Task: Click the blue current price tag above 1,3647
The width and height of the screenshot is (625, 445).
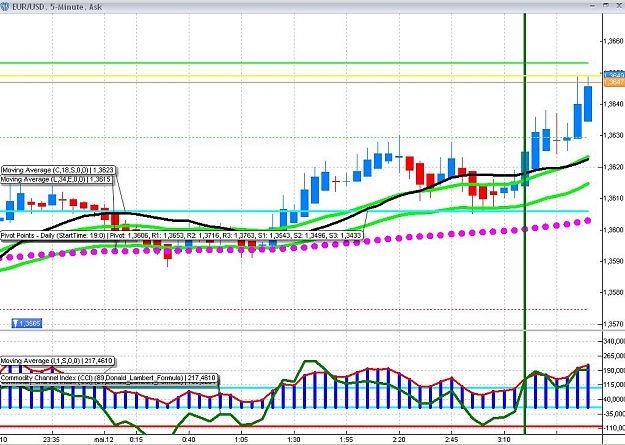Action: (614, 75)
